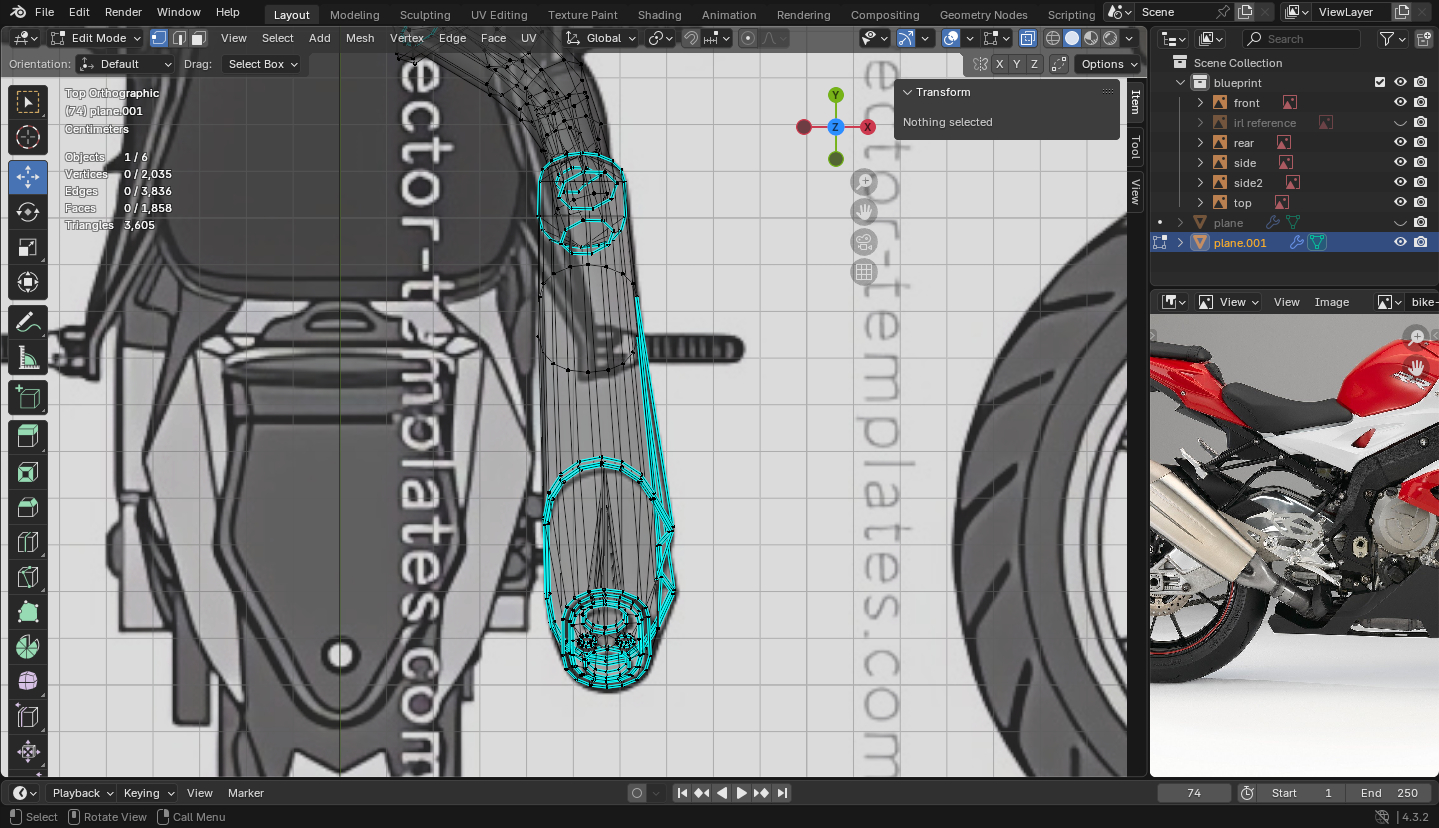Toggle the blueprint collection exclude checkbox

(x=1380, y=83)
